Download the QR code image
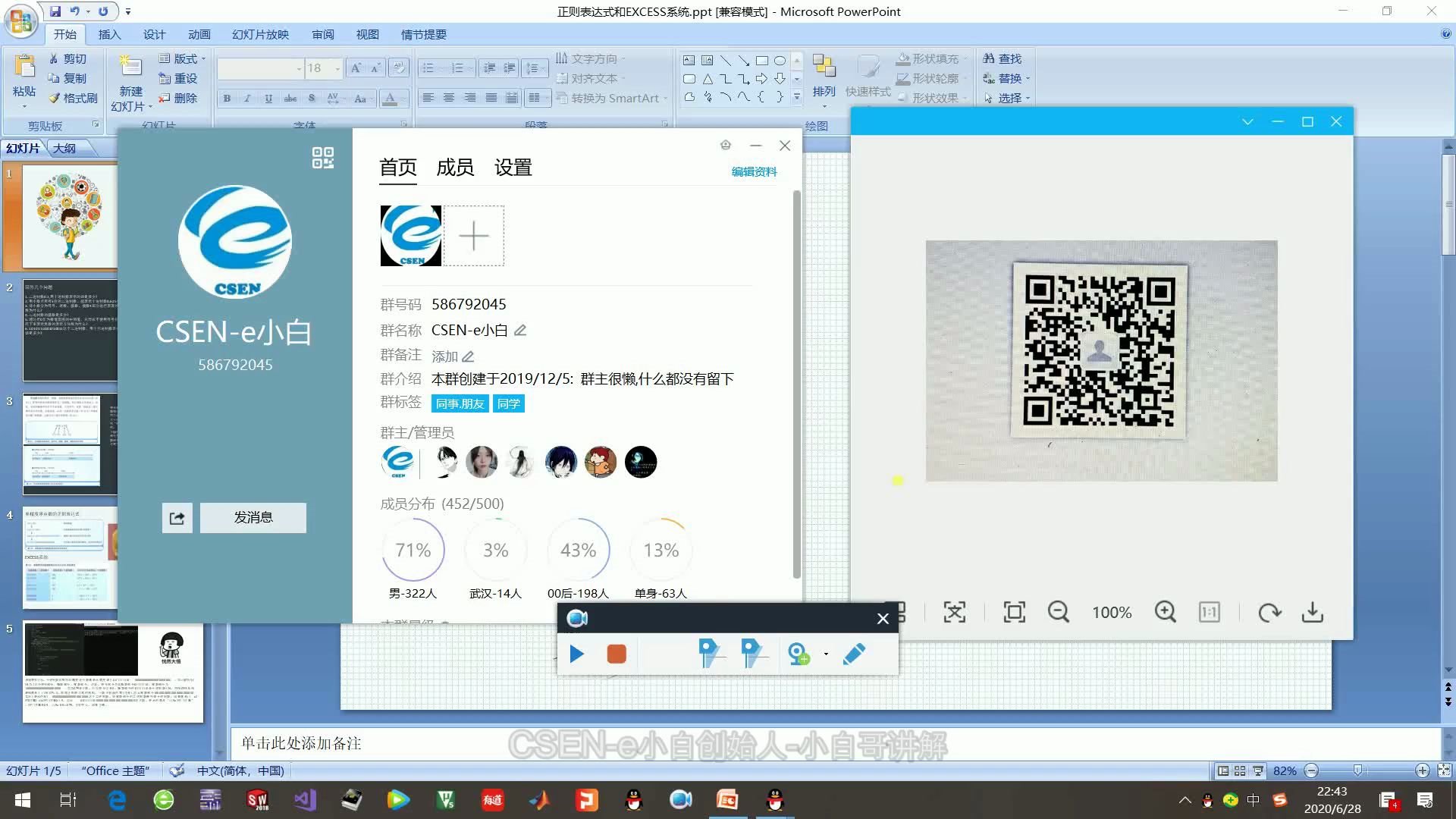 tap(1313, 612)
